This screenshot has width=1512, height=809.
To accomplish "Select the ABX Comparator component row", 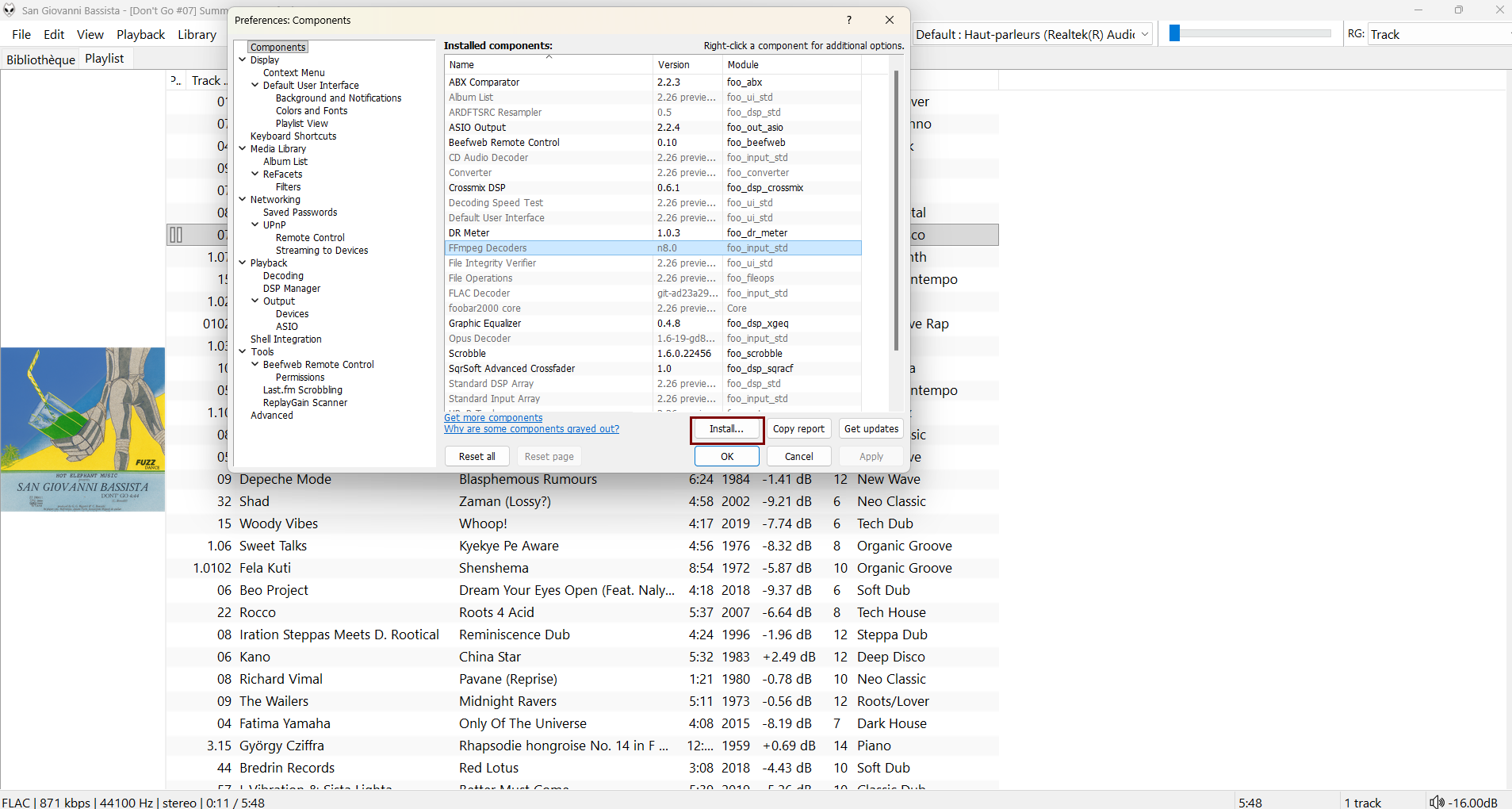I will 653,82.
